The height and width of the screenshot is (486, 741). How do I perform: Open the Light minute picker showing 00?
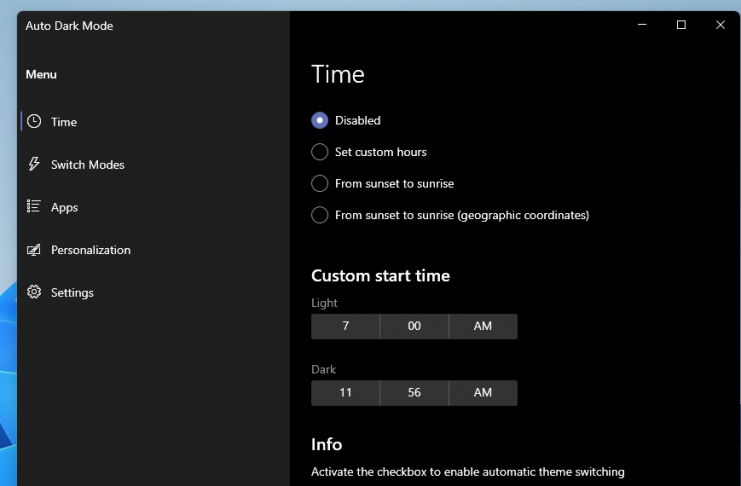pos(414,326)
